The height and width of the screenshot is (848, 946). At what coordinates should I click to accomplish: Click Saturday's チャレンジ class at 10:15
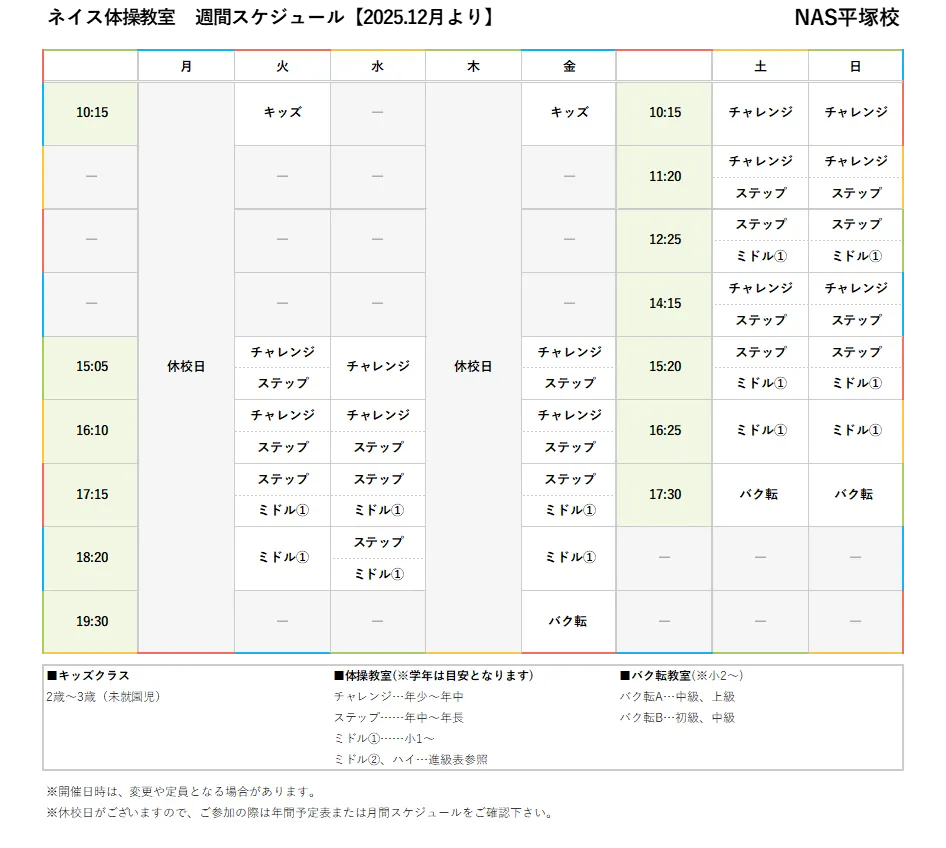tap(760, 113)
